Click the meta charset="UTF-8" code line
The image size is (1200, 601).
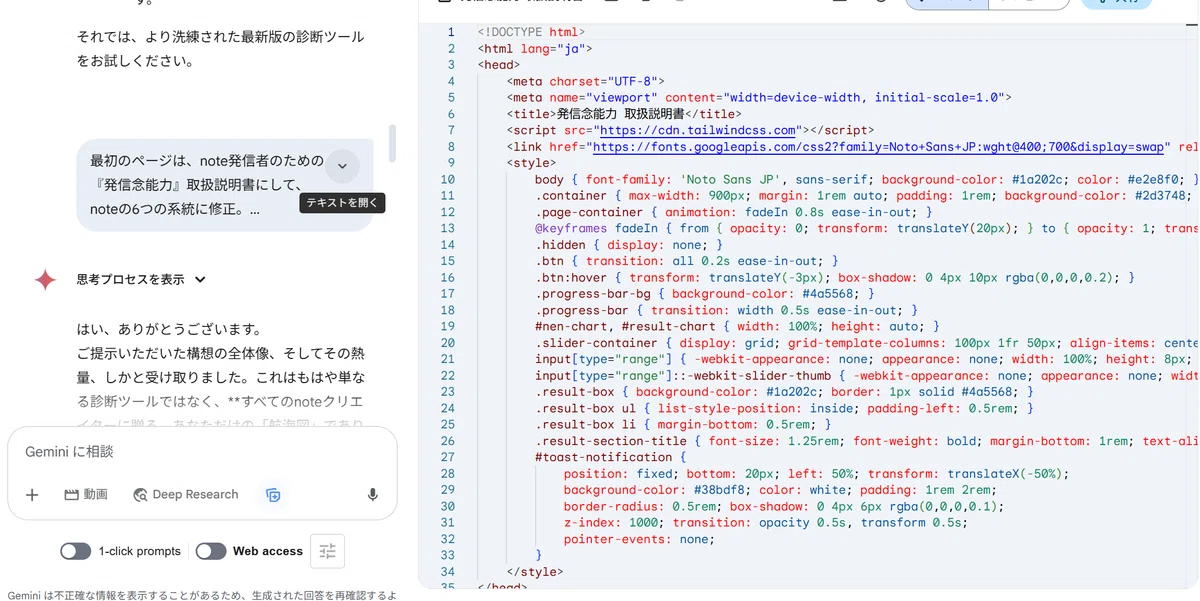coord(585,81)
